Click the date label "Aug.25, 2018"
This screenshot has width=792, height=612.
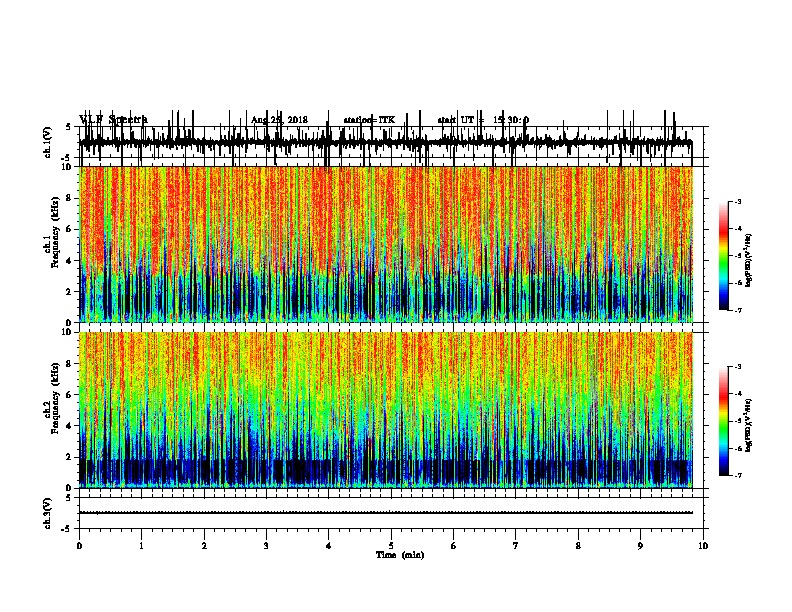(279, 120)
